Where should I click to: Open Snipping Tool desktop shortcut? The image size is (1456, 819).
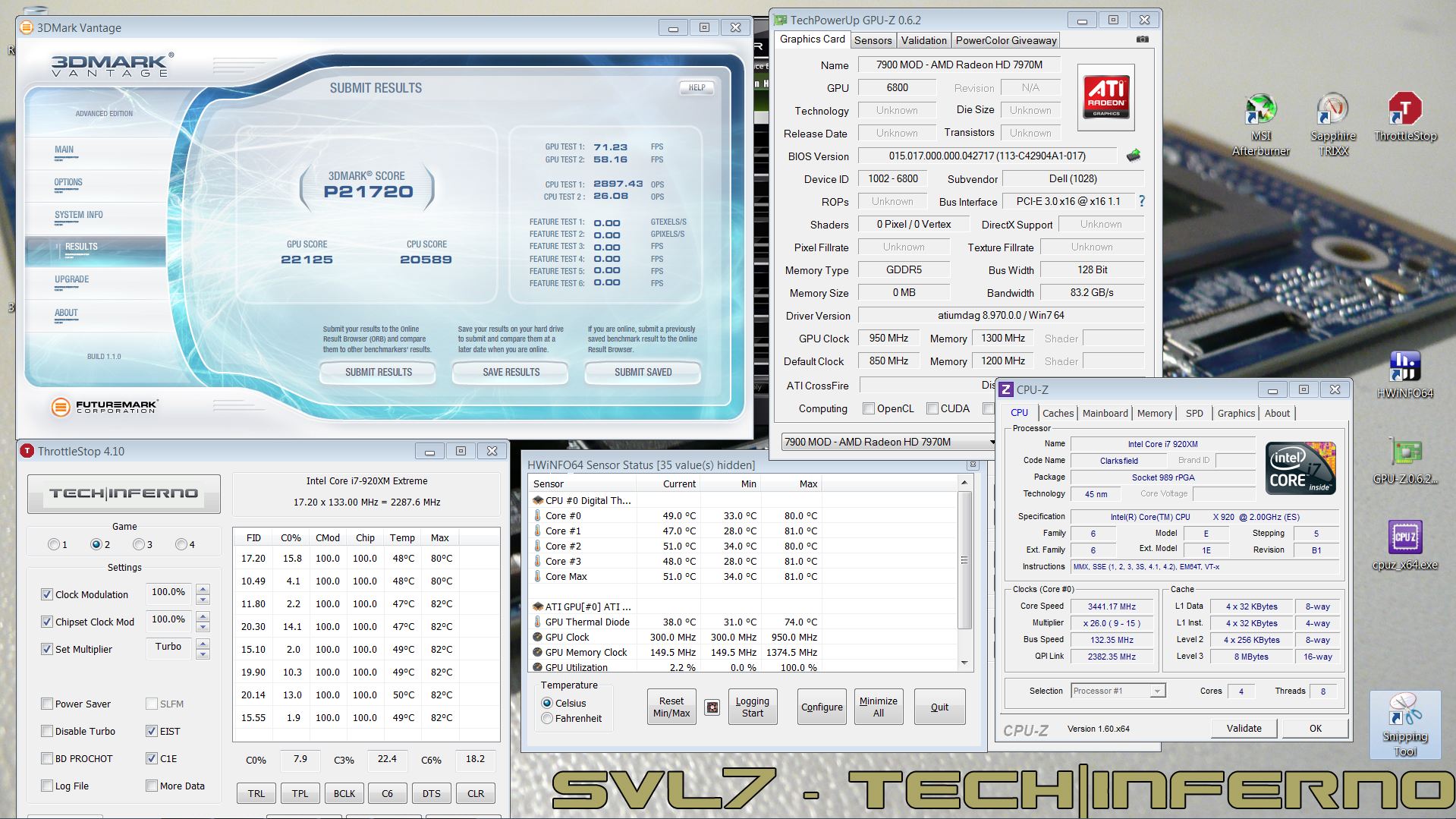[x=1405, y=725]
